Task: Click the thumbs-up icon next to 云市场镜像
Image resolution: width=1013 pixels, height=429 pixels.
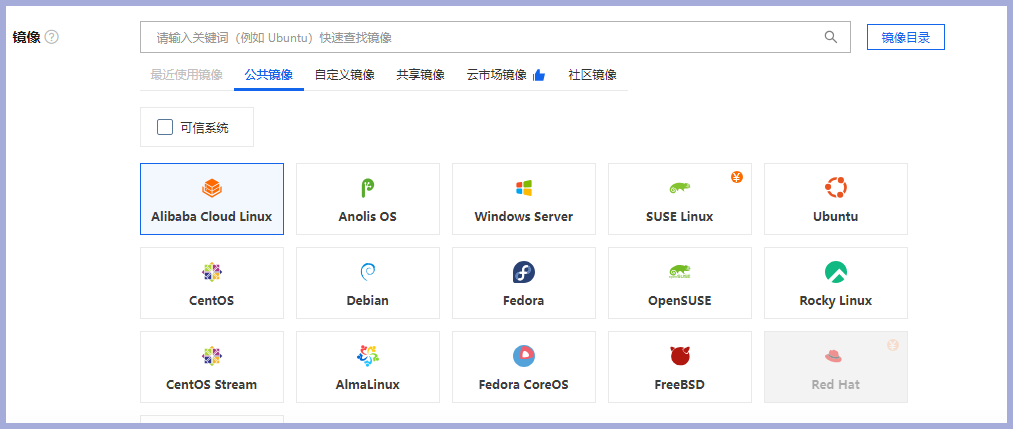Action: tap(539, 76)
